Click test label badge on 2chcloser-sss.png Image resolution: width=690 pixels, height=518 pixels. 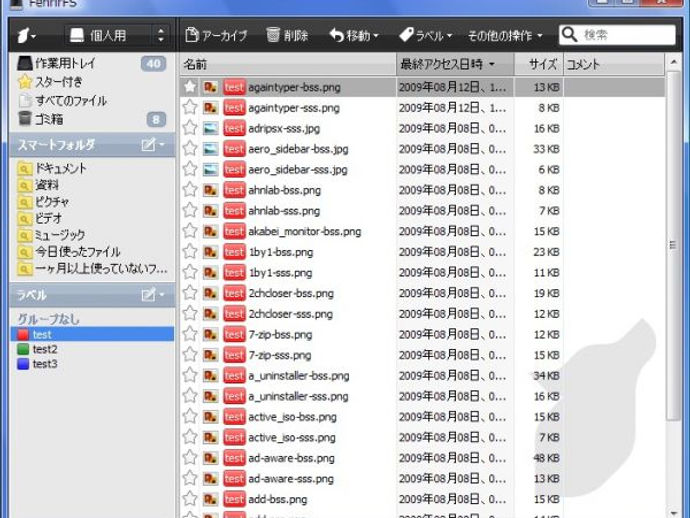tap(234, 314)
